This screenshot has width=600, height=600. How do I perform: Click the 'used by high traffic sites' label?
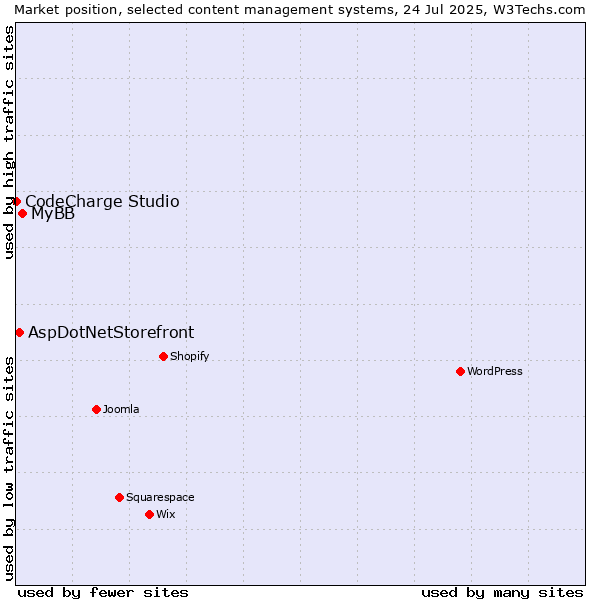point(9,142)
